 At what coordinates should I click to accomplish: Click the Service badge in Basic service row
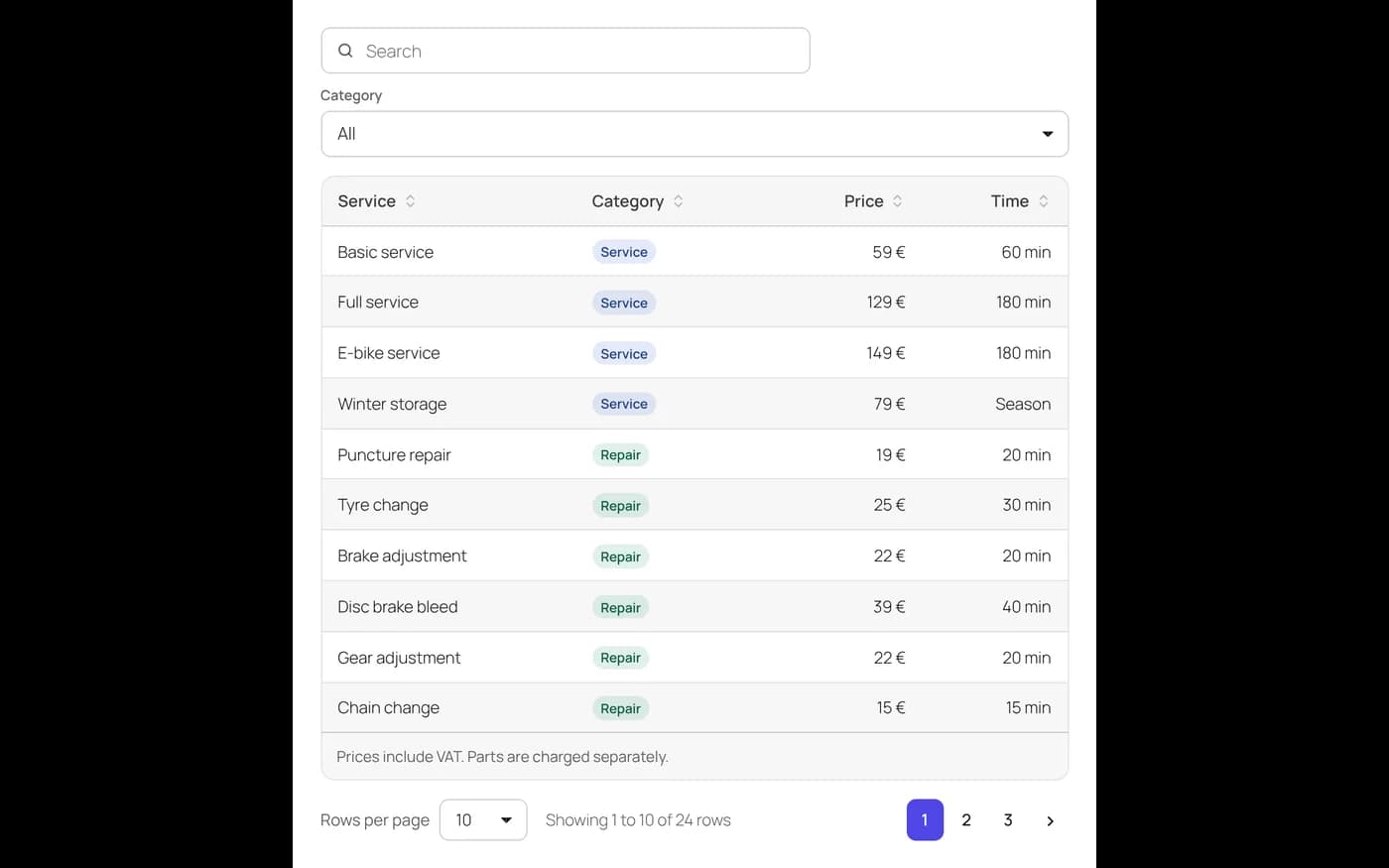(624, 252)
